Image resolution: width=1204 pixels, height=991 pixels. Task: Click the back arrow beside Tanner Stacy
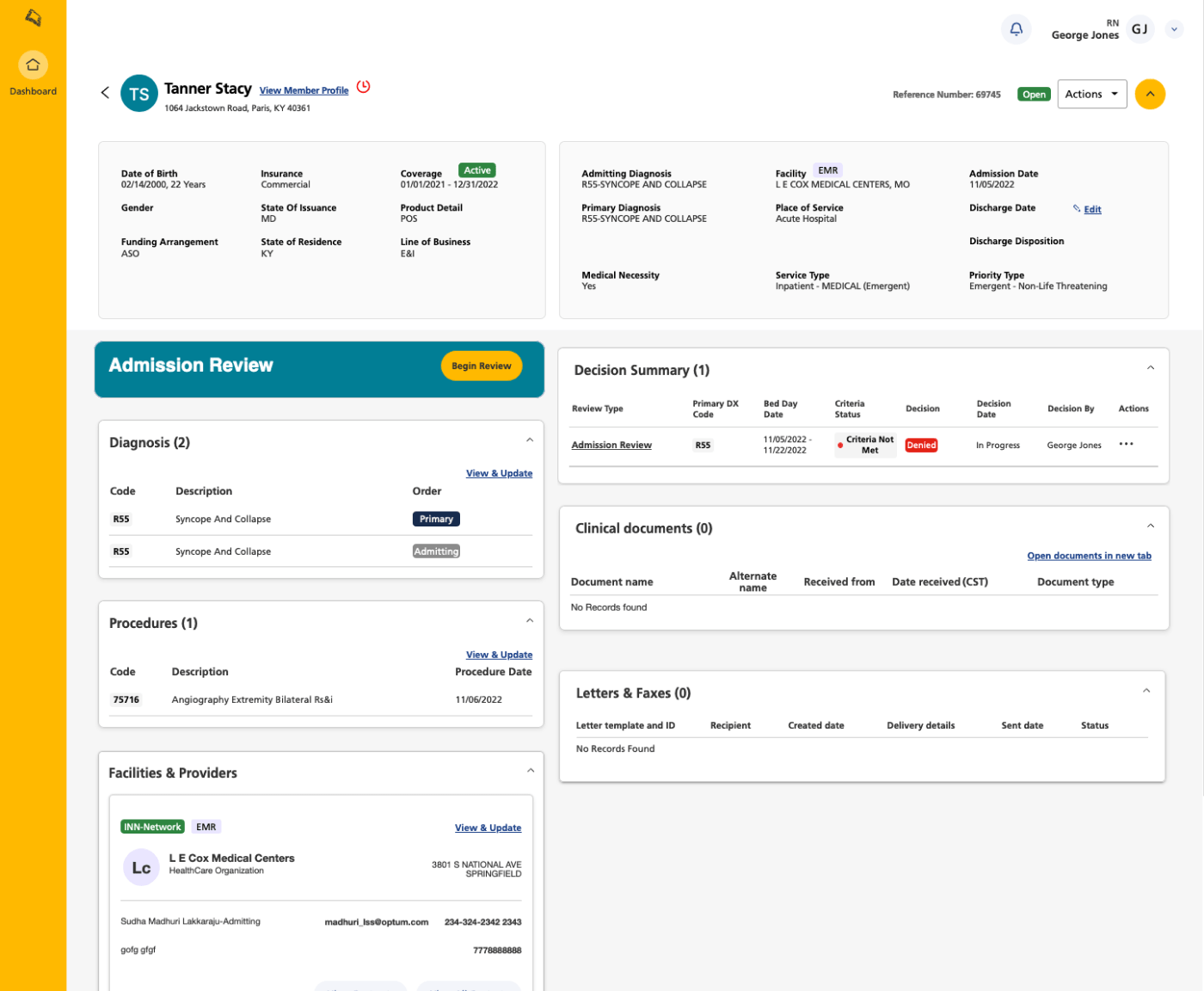click(105, 93)
